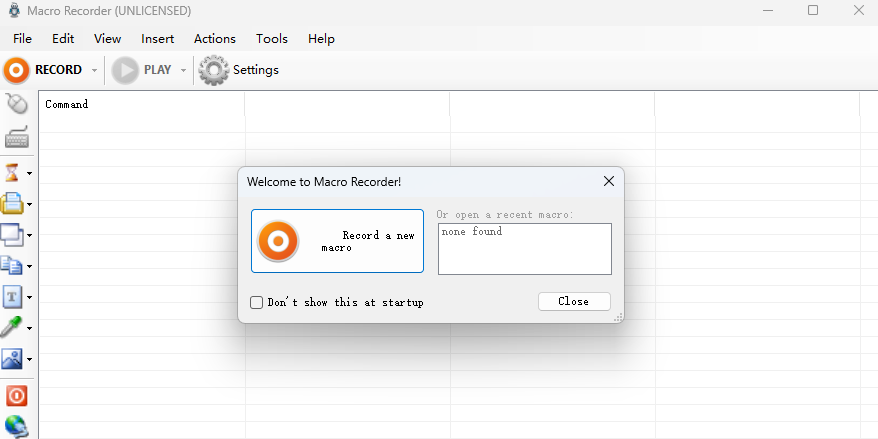
Task: Expand the RECORD button dropdown arrow
Action: (94, 70)
